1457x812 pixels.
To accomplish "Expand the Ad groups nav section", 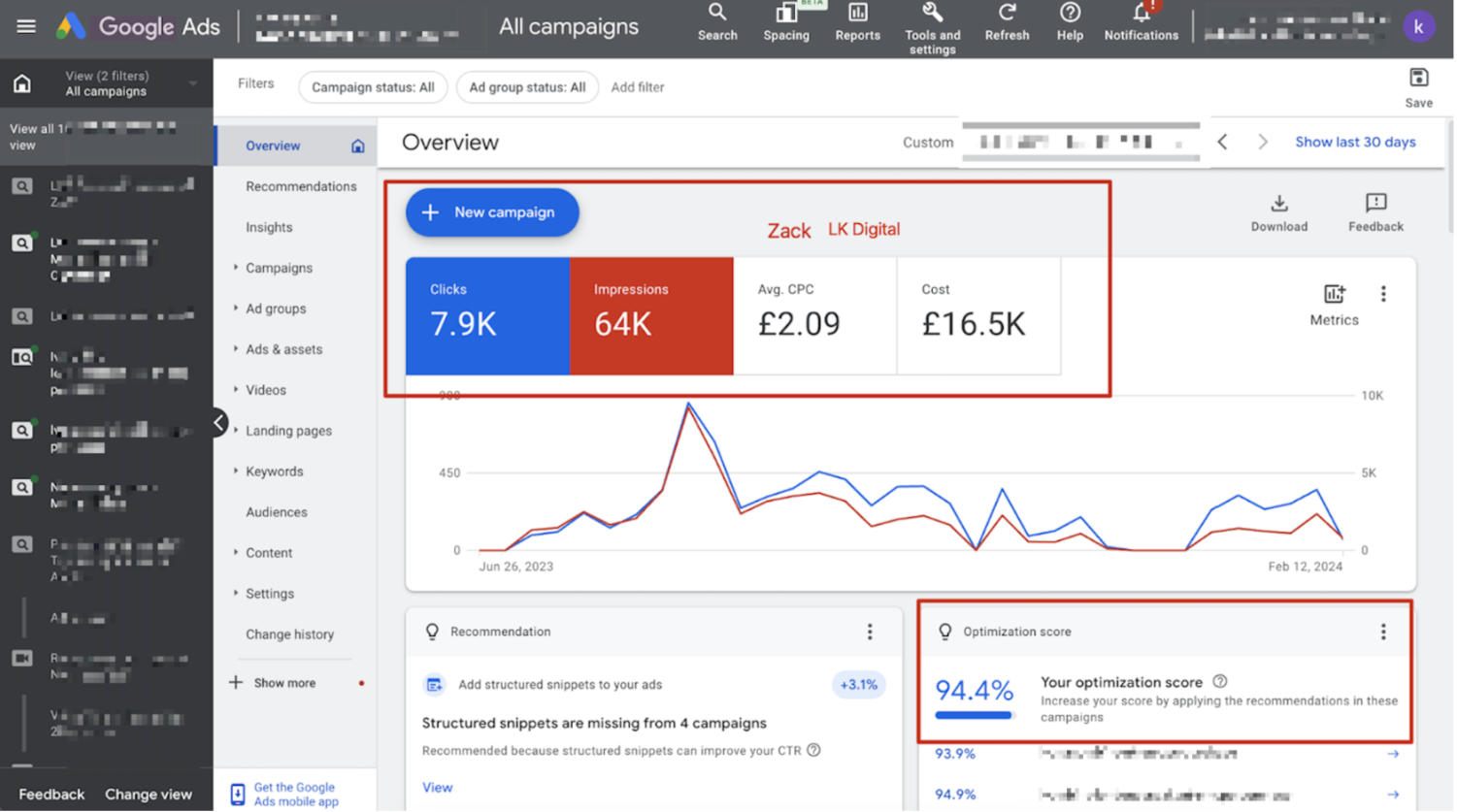I will pyautogui.click(x=236, y=309).
